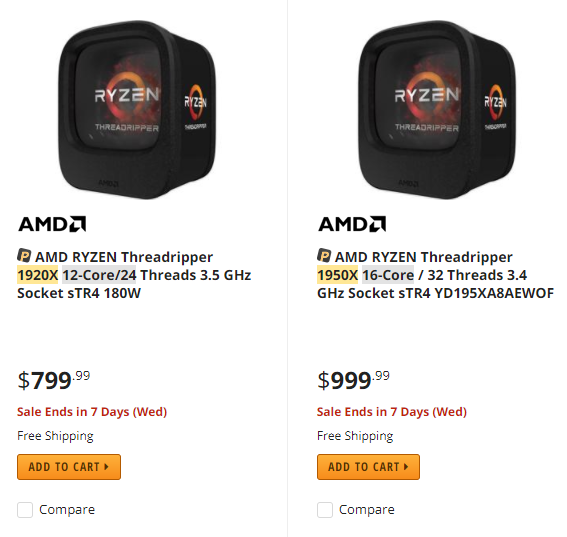This screenshot has width=567, height=537.
Task: Open the AMD RYZEN Threadripper 1920X title link
Action: point(134,275)
